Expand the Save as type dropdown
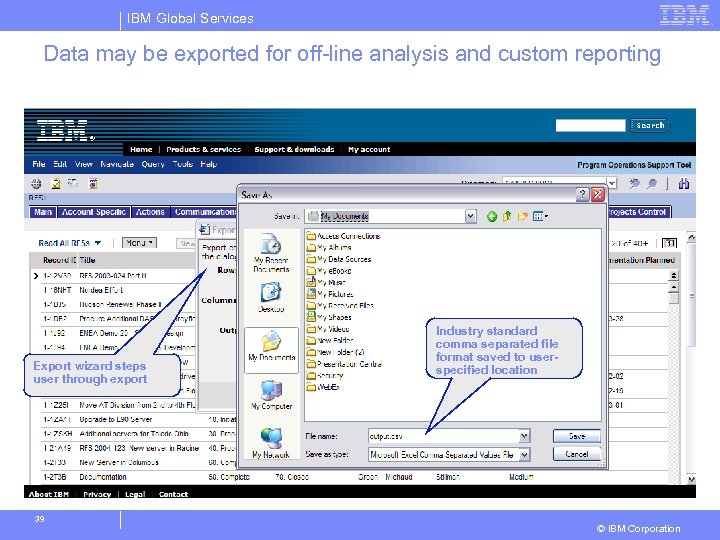 (x=524, y=455)
